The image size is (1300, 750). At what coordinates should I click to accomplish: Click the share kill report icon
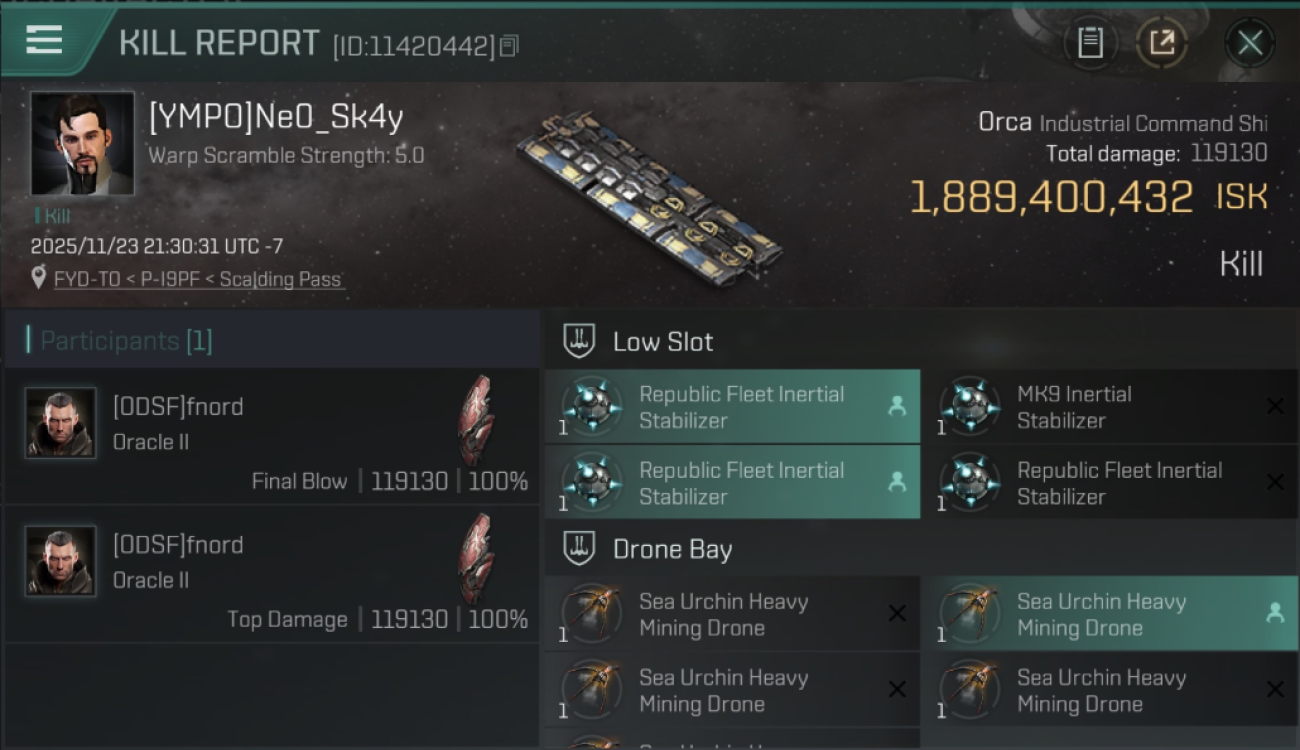coord(1161,43)
